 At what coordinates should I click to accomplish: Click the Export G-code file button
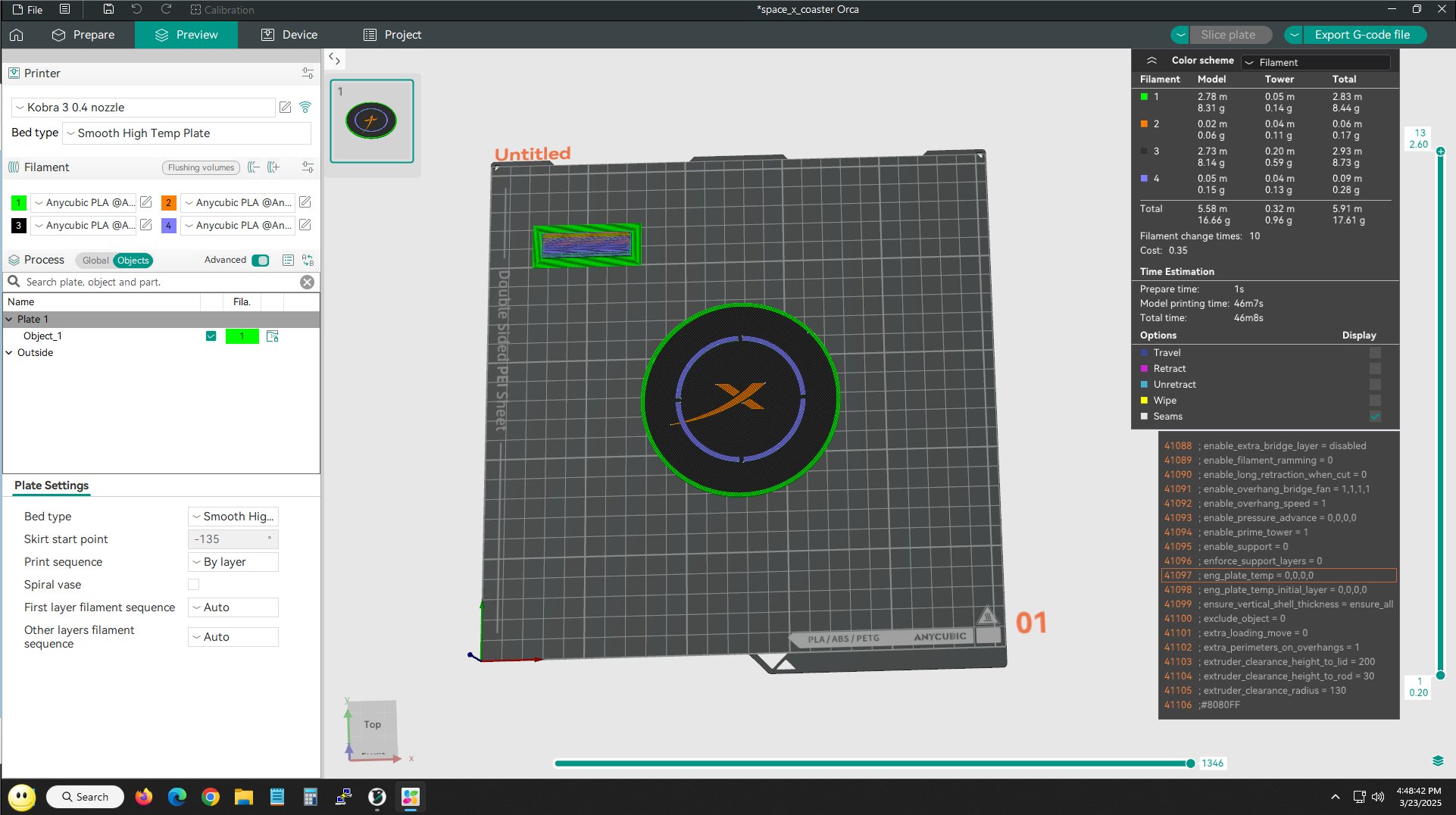click(1361, 35)
